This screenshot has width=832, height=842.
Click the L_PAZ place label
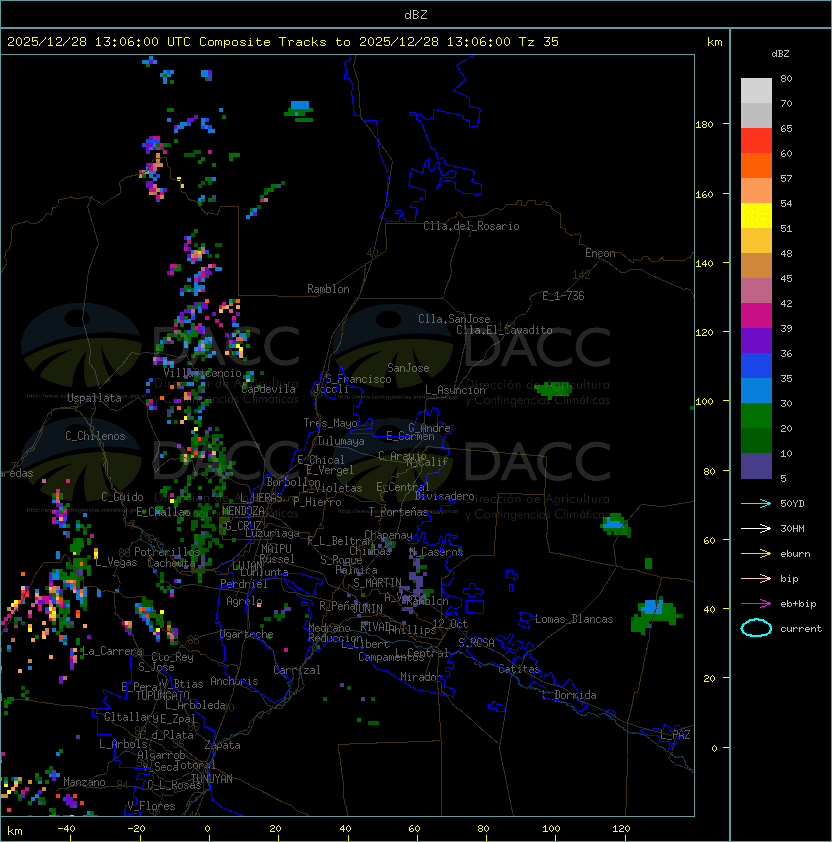[x=675, y=735]
